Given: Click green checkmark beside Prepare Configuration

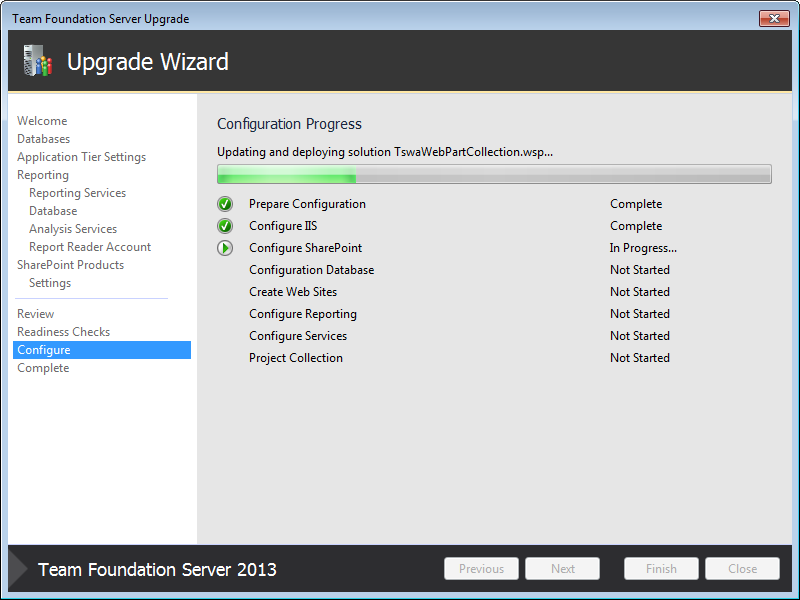Looking at the screenshot, I should [225, 204].
